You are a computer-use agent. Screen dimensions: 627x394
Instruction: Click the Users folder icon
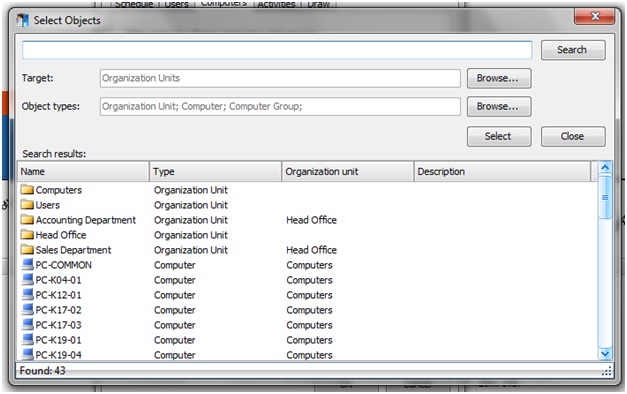click(x=27, y=205)
